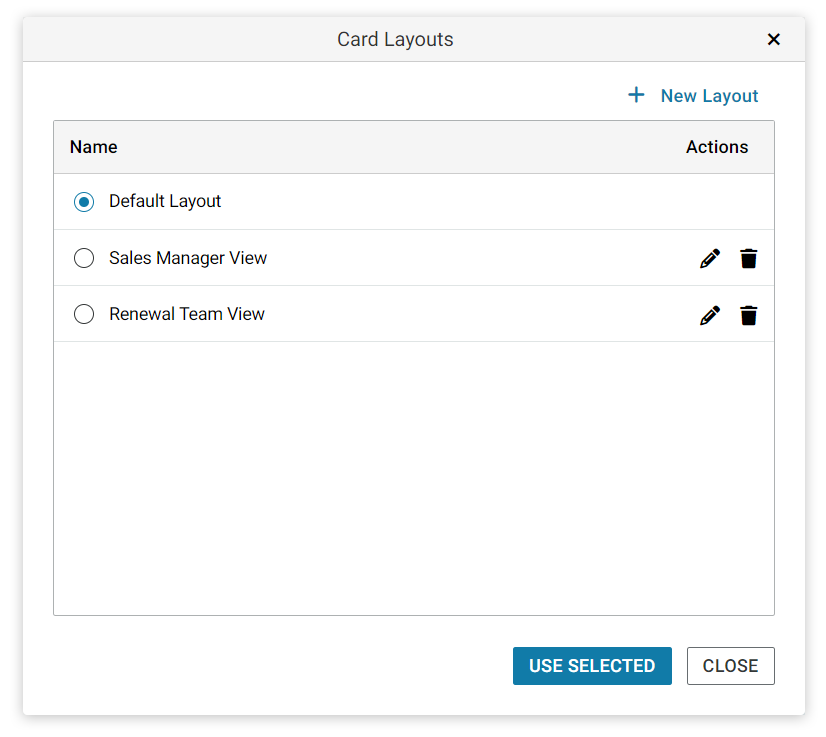
Task: Delete the Renewal Team View layout
Action: [748, 316]
